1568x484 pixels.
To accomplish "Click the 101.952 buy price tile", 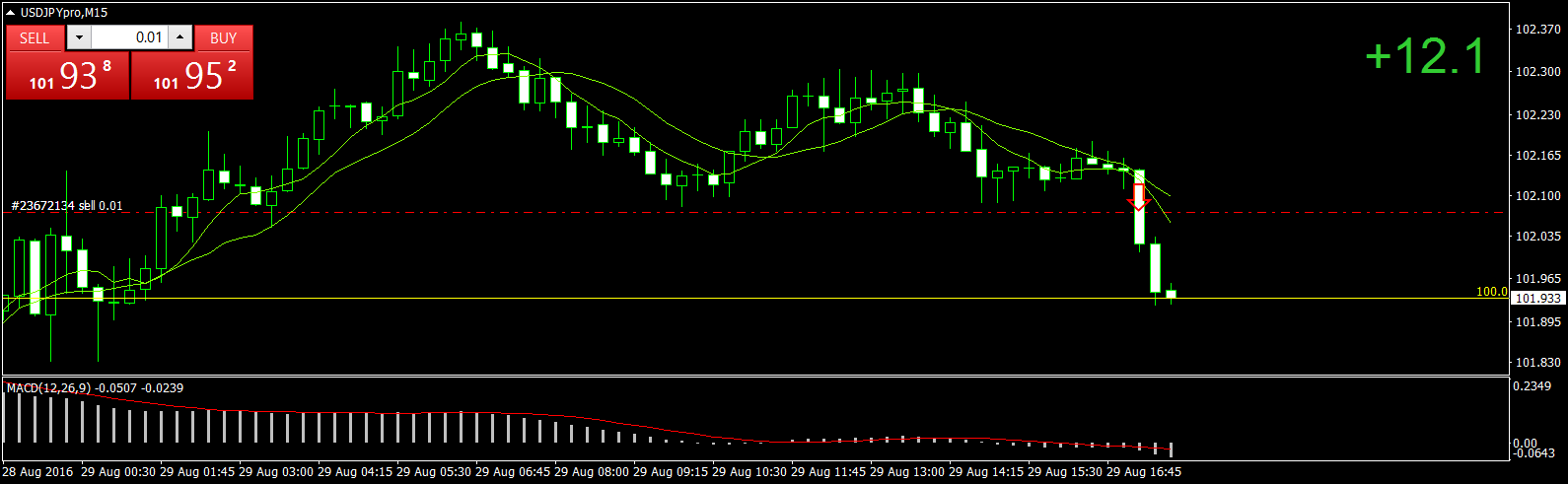I will point(192,76).
